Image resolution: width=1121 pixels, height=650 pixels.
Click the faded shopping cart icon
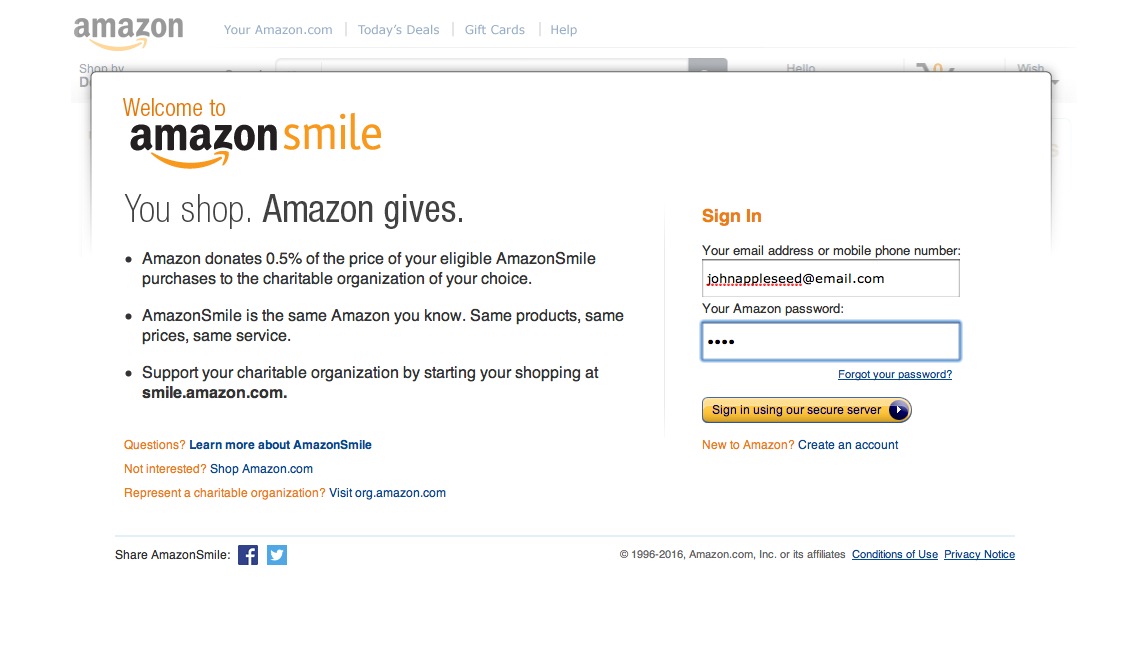click(x=934, y=68)
